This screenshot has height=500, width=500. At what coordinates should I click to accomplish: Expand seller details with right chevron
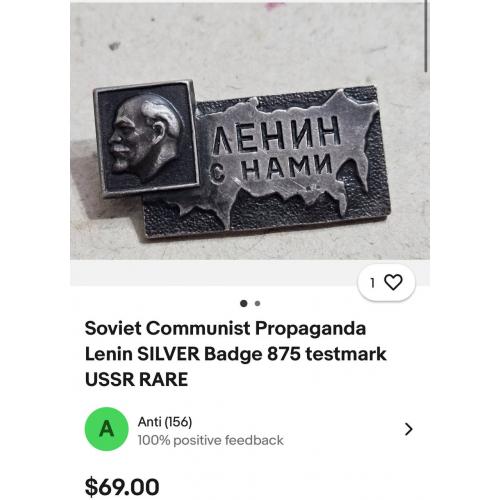409,429
